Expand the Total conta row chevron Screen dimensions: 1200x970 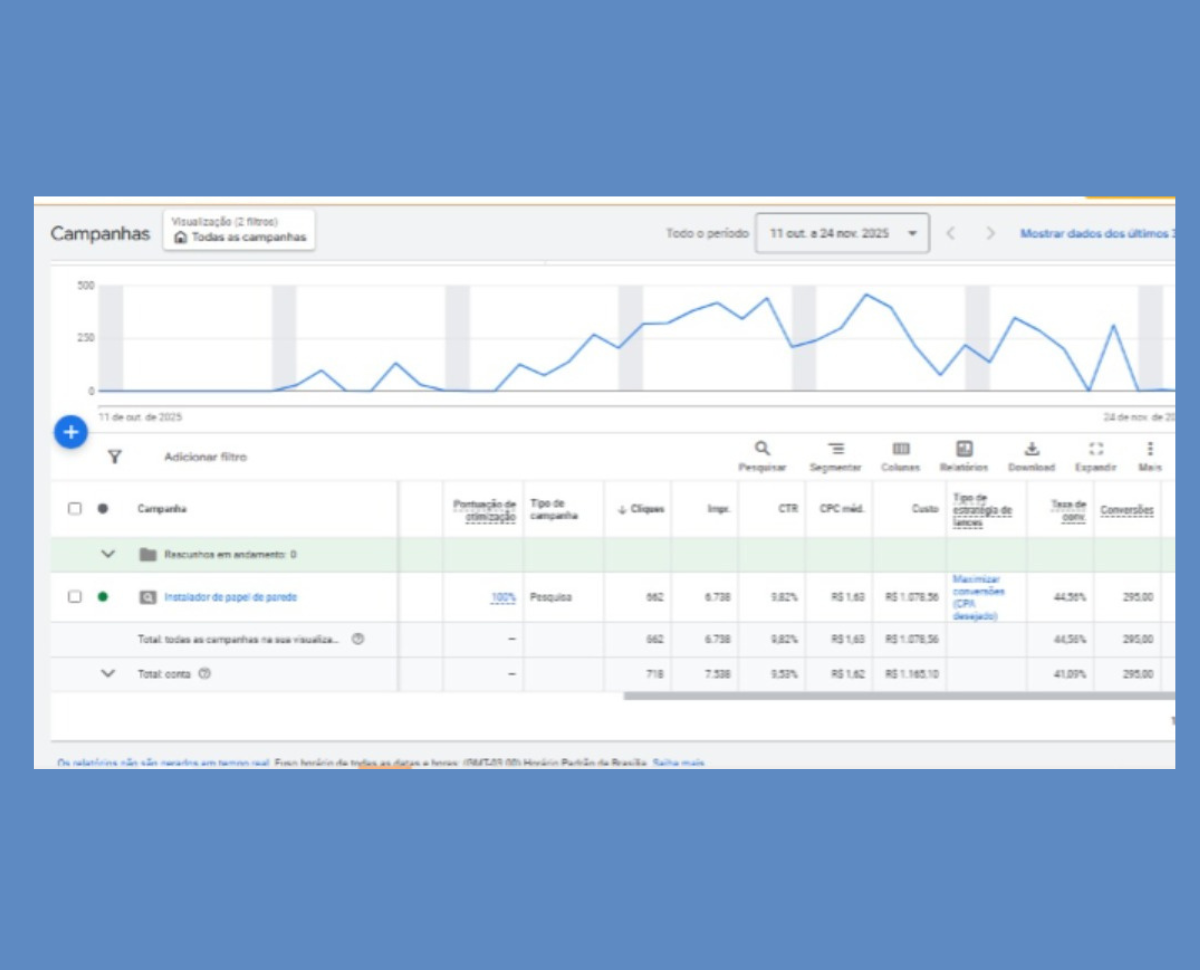(108, 674)
